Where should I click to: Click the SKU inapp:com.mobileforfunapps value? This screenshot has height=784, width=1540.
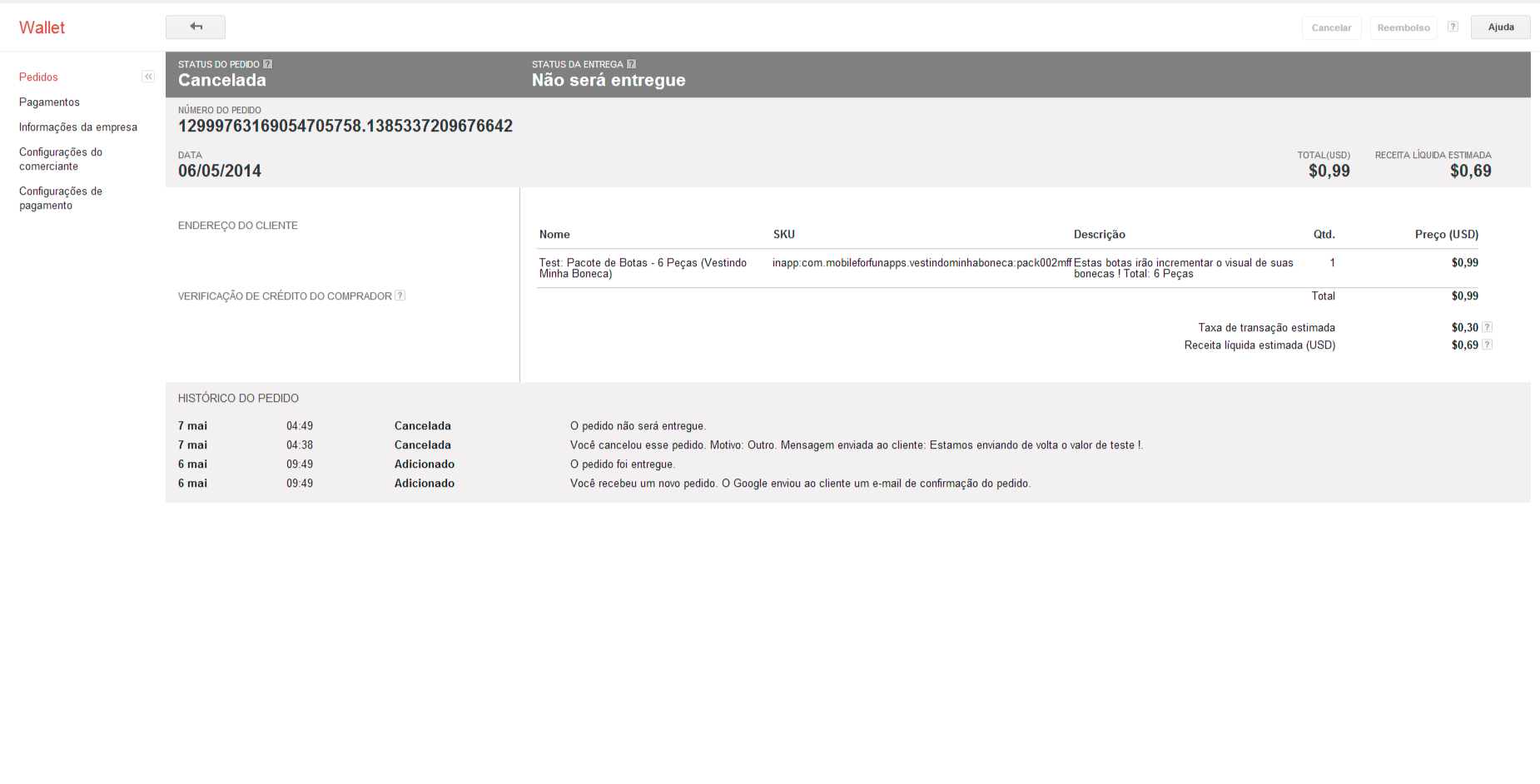[x=922, y=262]
